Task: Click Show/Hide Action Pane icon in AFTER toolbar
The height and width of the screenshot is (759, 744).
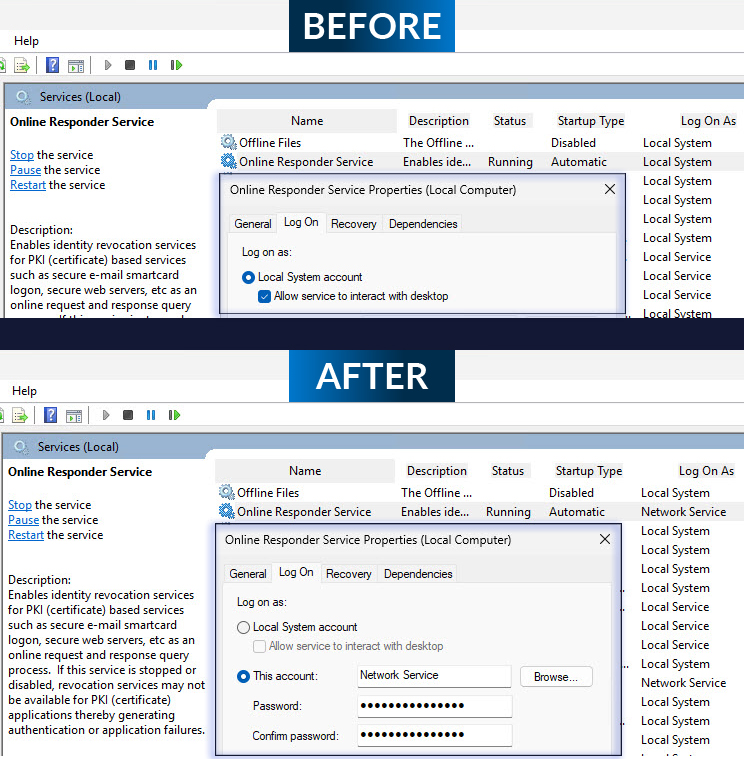Action: pos(74,415)
